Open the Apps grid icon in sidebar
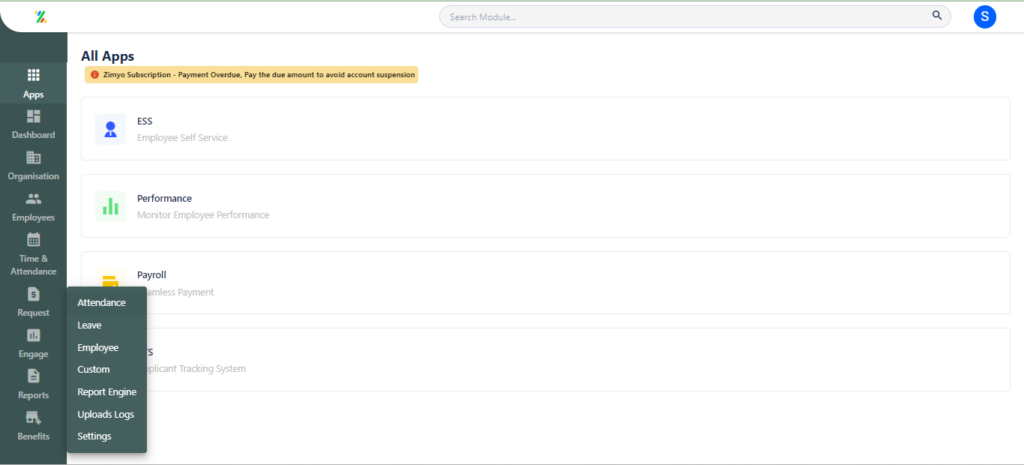The height and width of the screenshot is (465, 1024). click(33, 75)
